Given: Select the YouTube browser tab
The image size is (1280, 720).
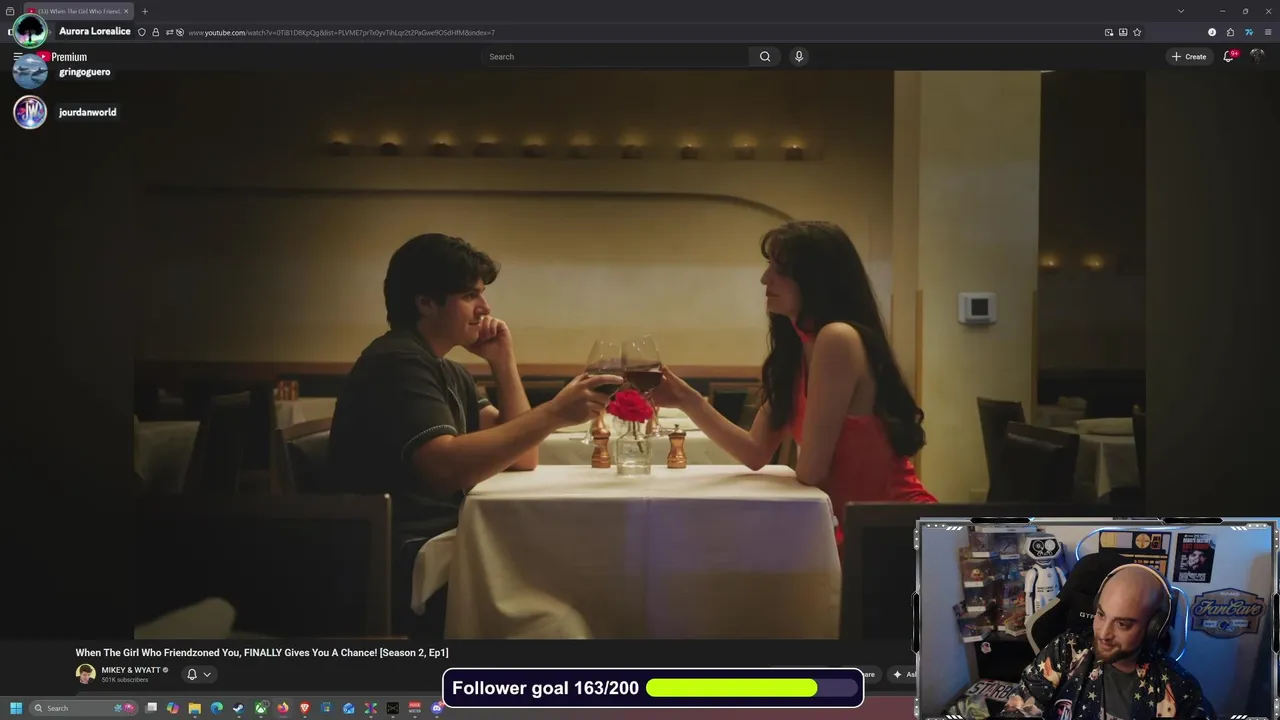Looking at the screenshot, I should [77, 11].
